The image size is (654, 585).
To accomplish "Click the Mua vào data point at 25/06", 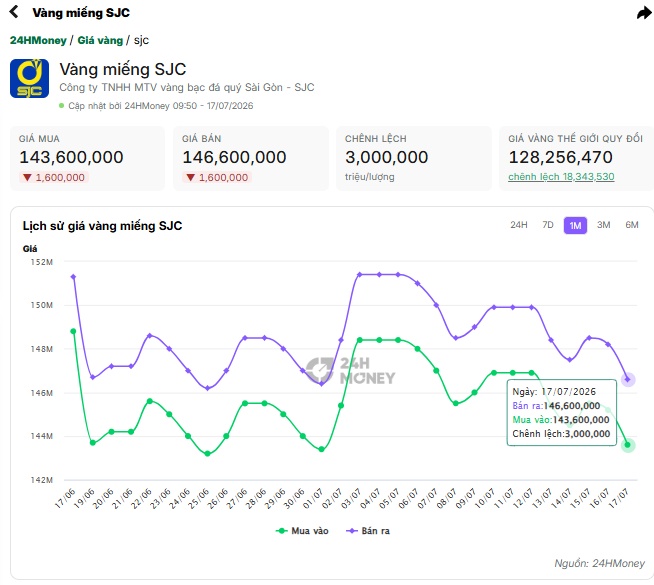I will 207,454.
